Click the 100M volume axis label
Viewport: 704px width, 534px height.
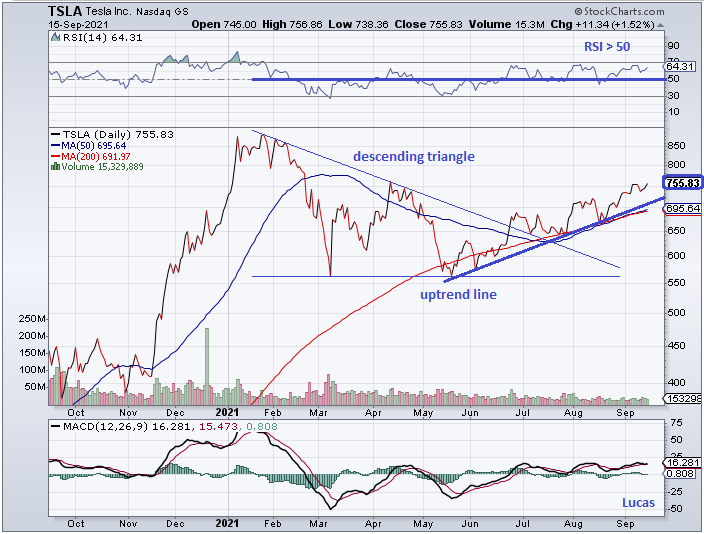(32, 370)
